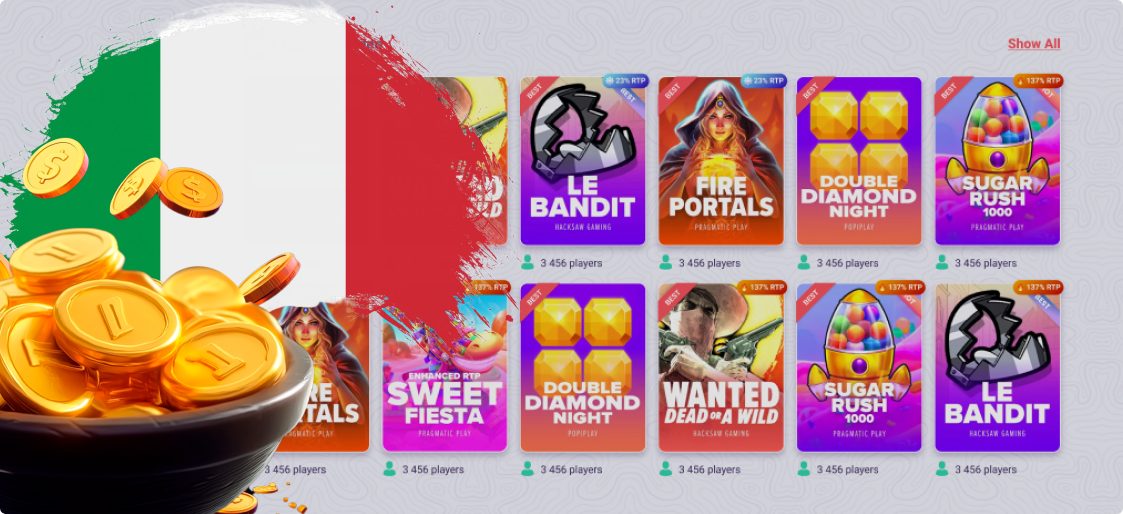Open the top-row Le Bandit game card

click(583, 161)
